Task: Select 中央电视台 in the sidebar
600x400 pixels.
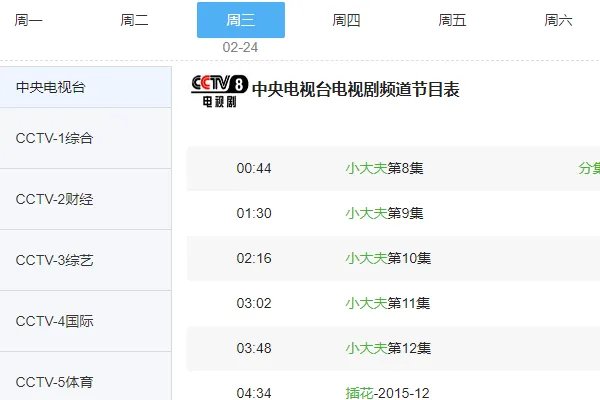Action: 86,87
